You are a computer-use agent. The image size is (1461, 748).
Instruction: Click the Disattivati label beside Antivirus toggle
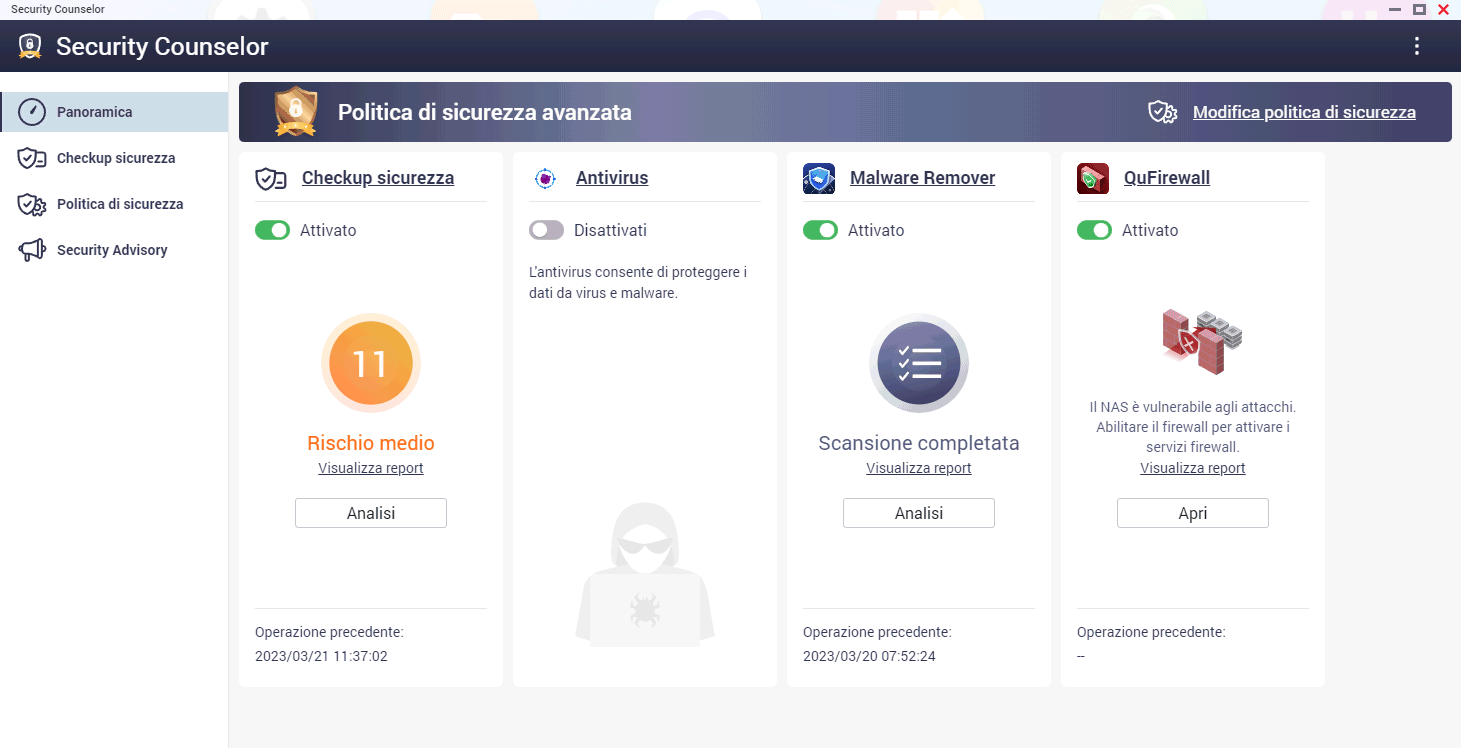610,230
